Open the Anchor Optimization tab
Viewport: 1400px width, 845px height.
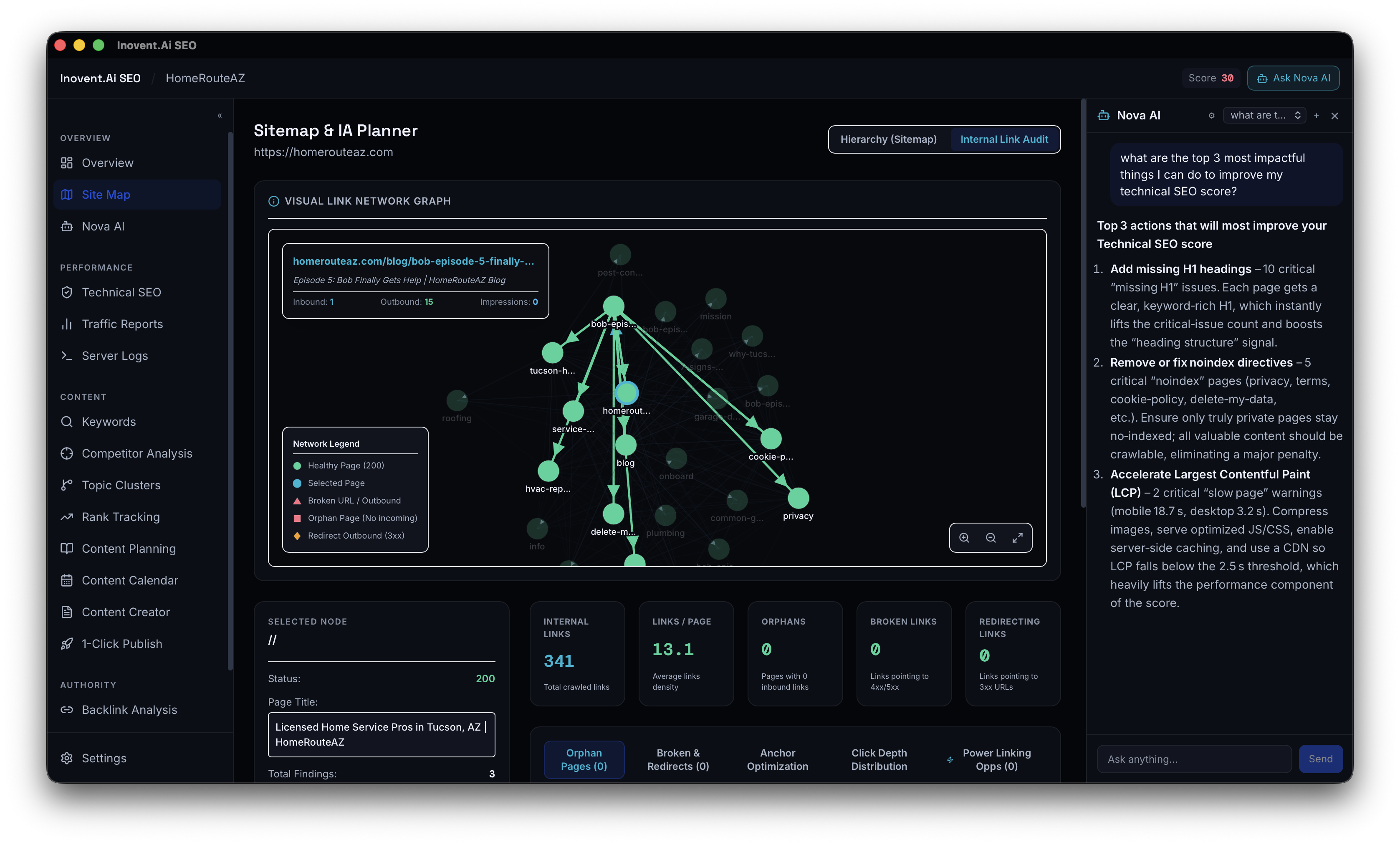click(x=777, y=760)
